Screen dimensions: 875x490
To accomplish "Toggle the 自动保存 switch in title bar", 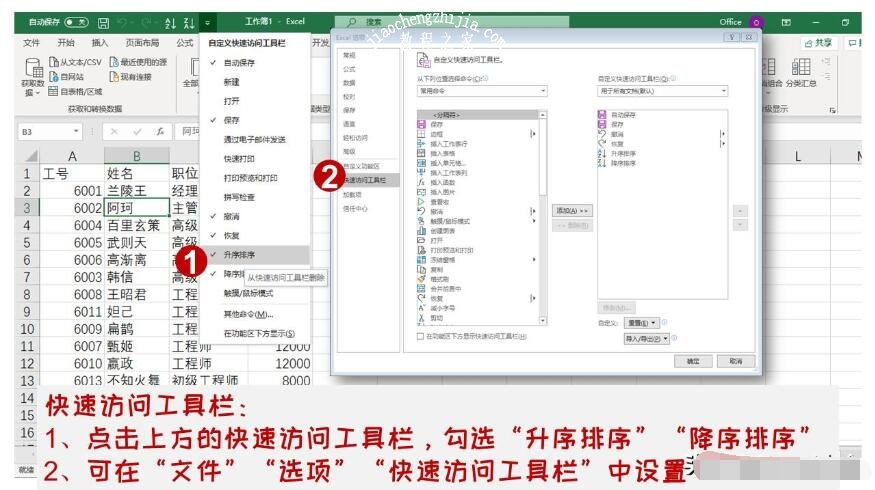I will click(76, 22).
